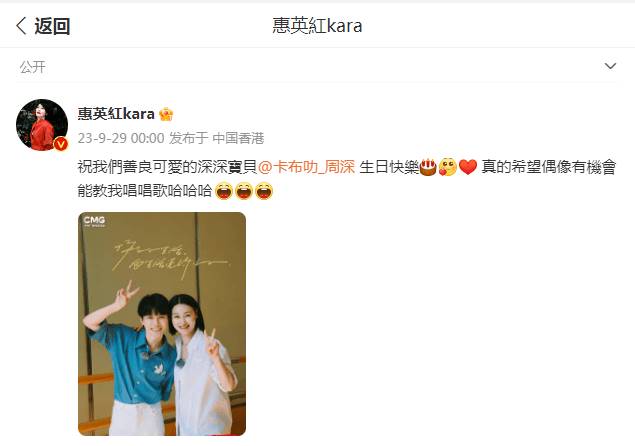635x446 pixels.
Task: Click the crown membership icon beside username
Action: (166, 114)
